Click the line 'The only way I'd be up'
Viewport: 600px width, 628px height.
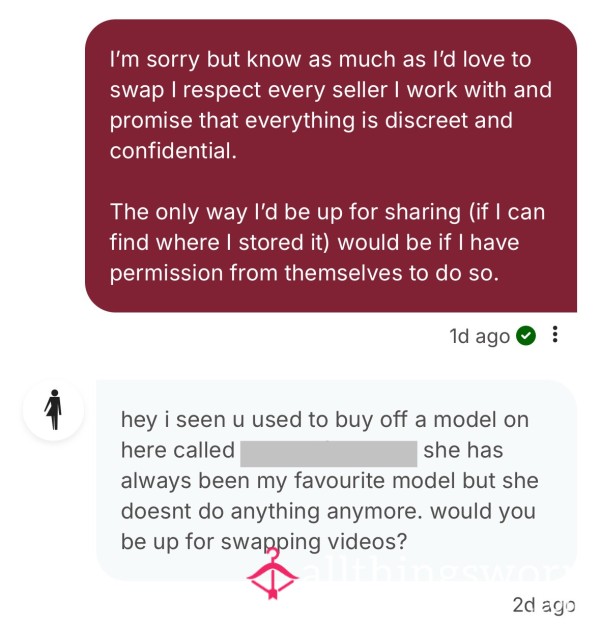(x=327, y=212)
